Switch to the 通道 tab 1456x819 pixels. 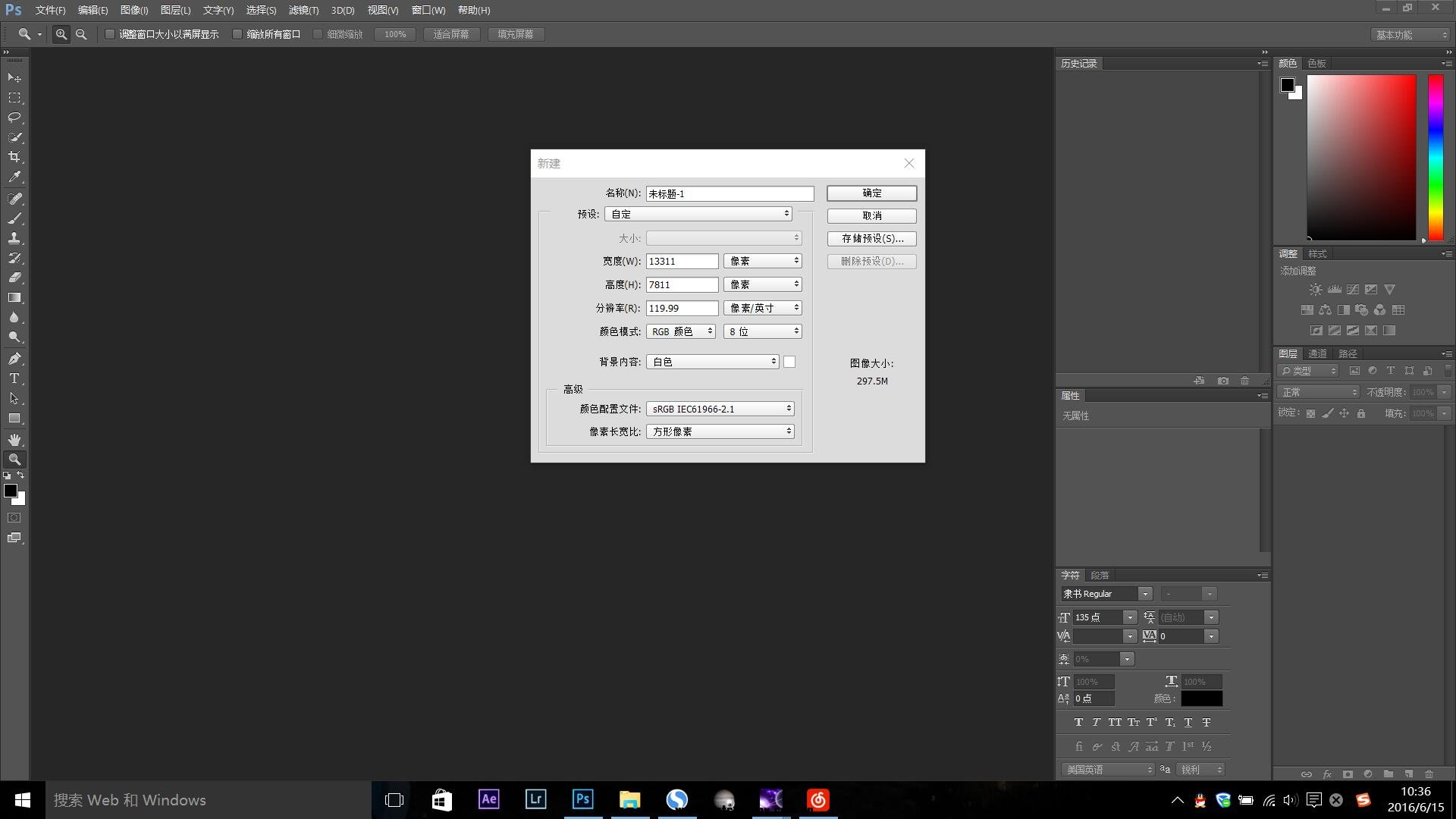1317,353
